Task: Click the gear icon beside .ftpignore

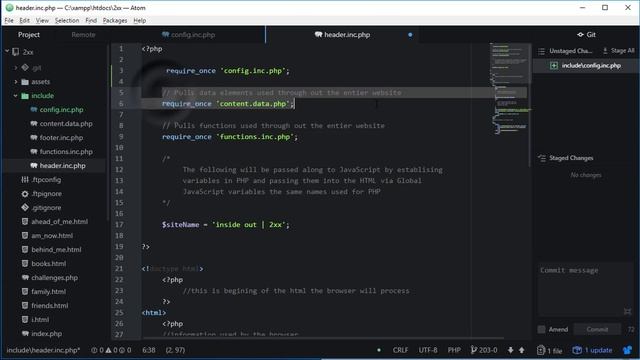Action: 25,193
